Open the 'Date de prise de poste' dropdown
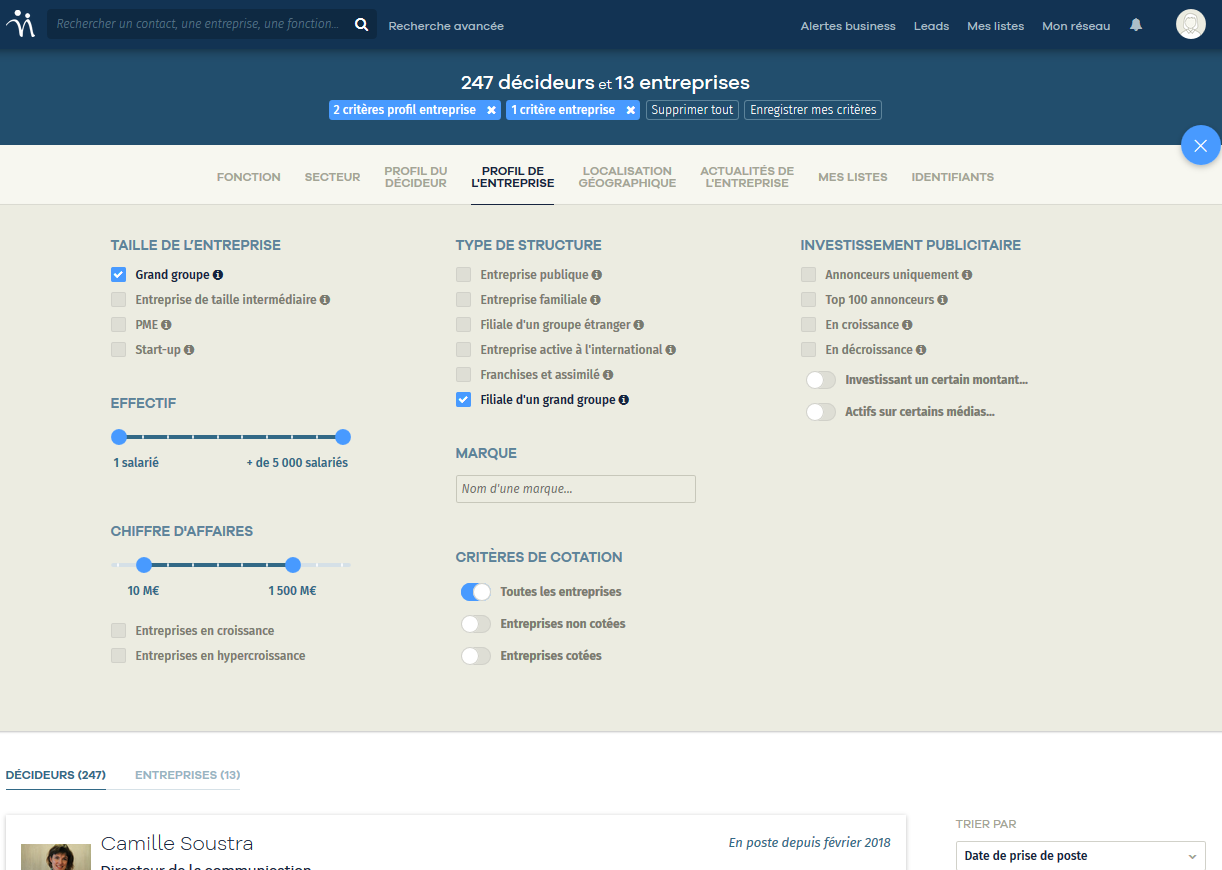1222x870 pixels. click(1080, 856)
